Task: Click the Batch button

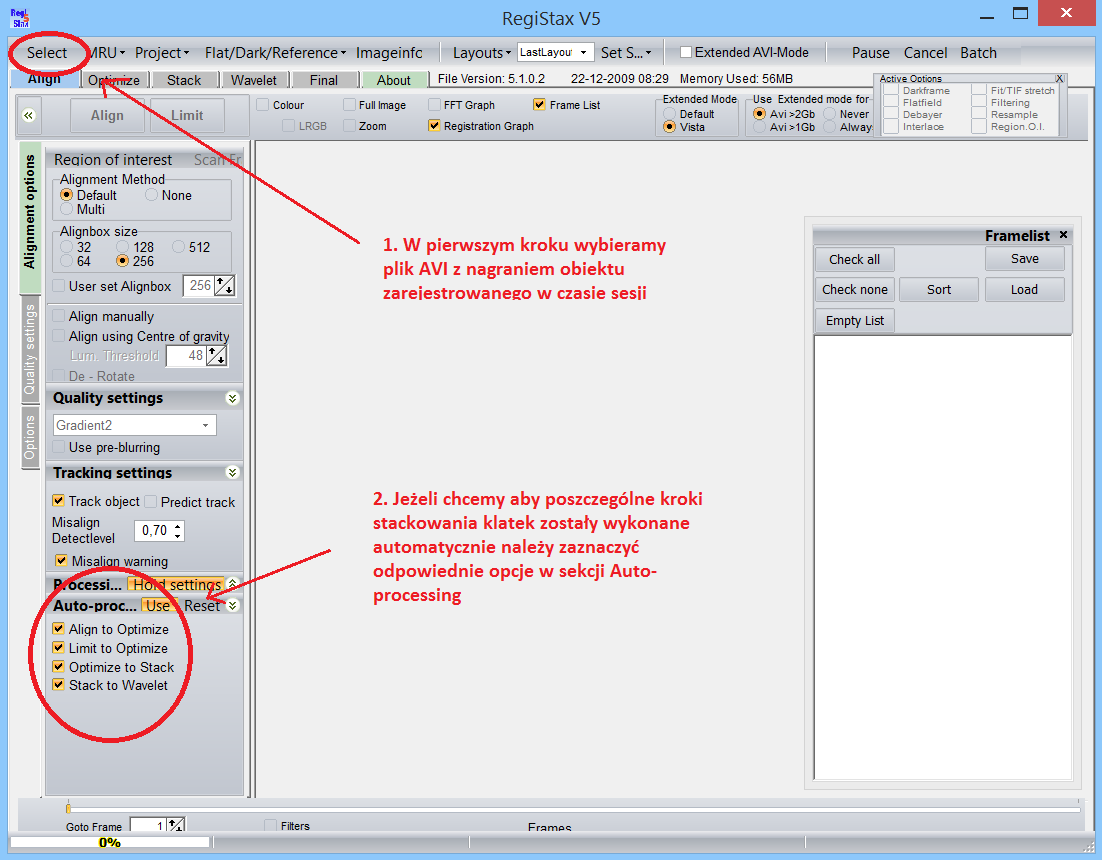Action: (978, 53)
